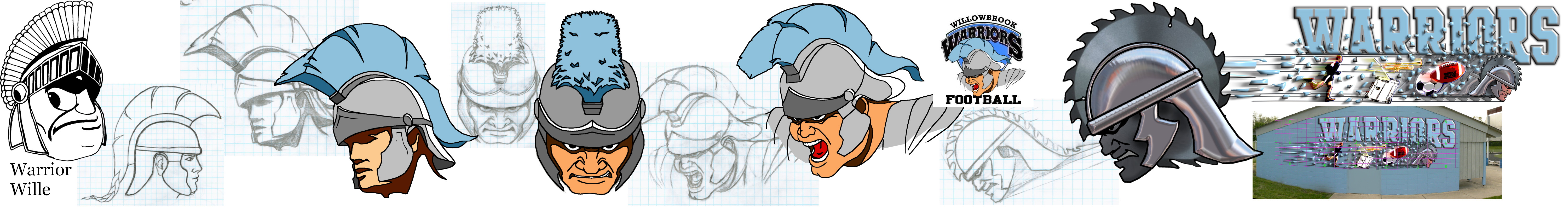Click the football in the Warriors banner
1568x209 pixels.
point(1448,74)
